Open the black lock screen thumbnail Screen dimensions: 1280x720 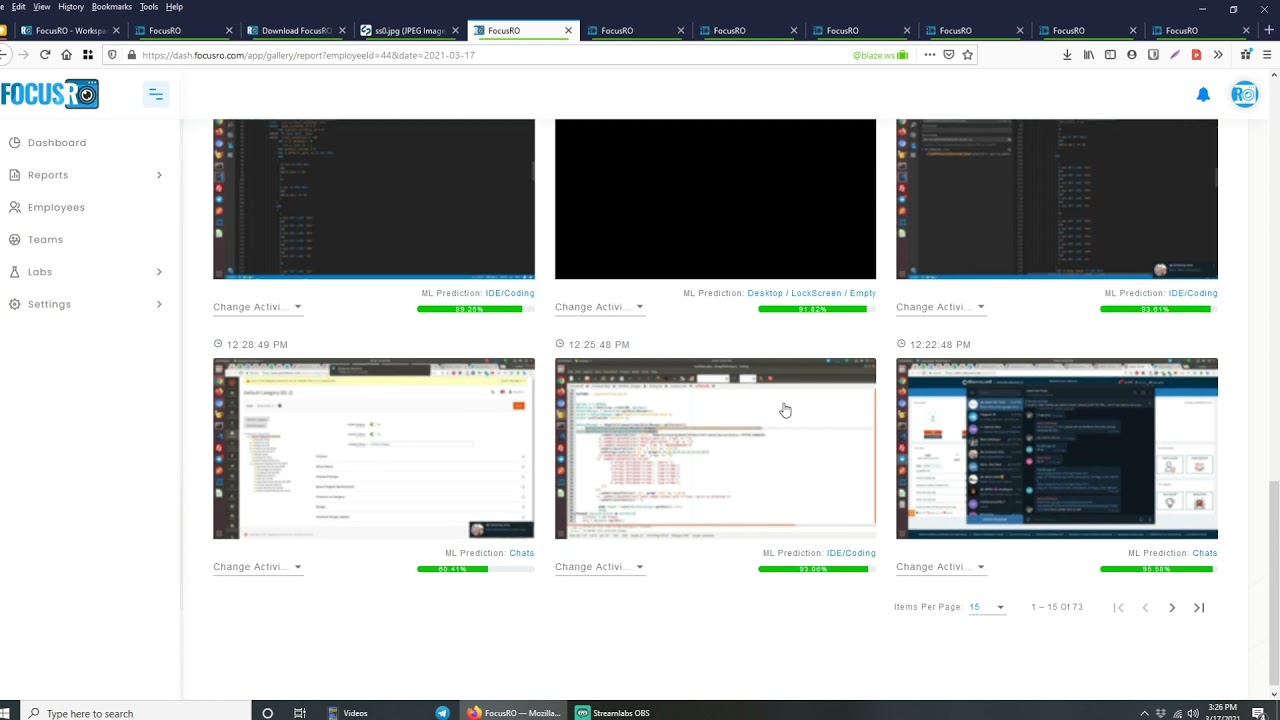[x=715, y=199]
